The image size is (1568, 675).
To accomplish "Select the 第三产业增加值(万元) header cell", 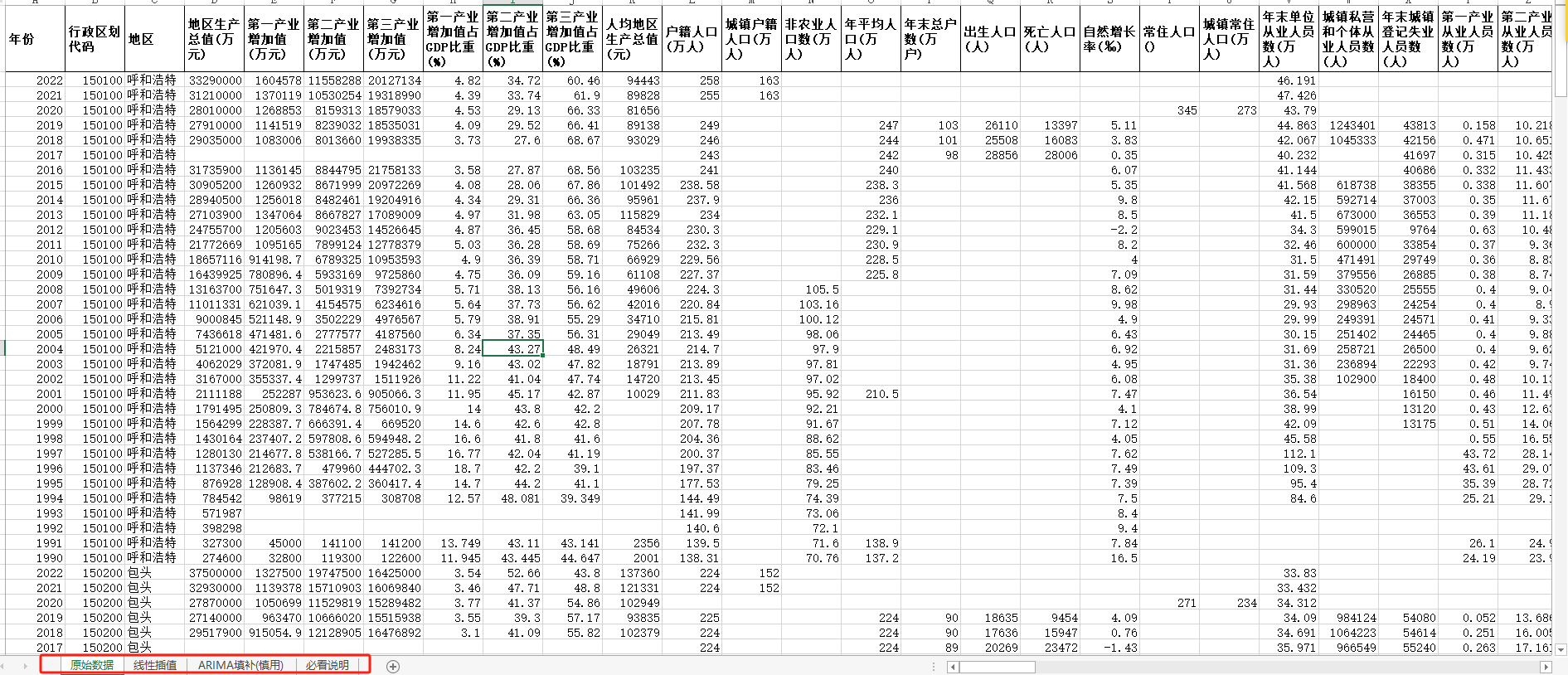I will [x=393, y=39].
